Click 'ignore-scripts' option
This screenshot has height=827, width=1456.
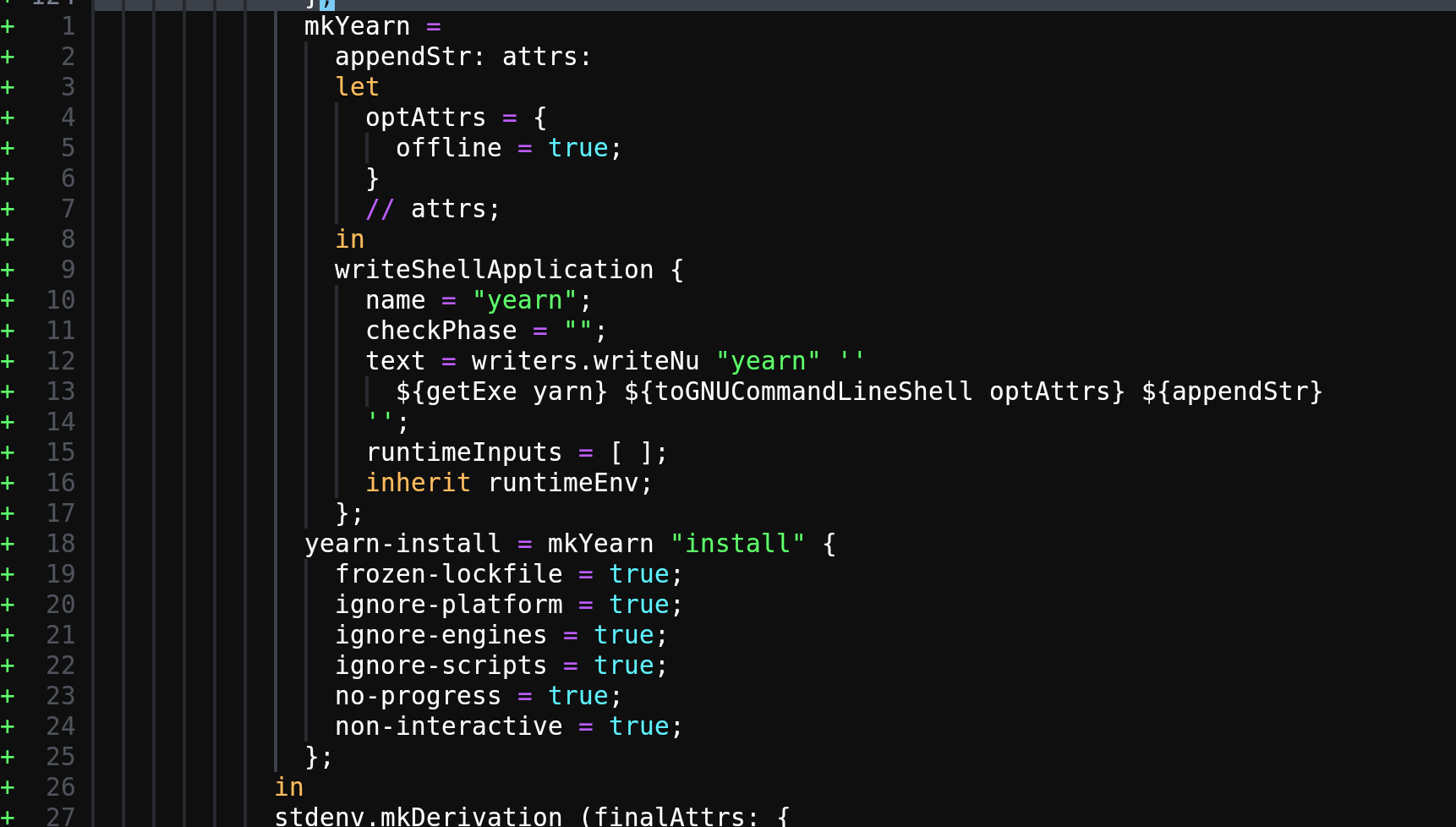click(x=441, y=666)
